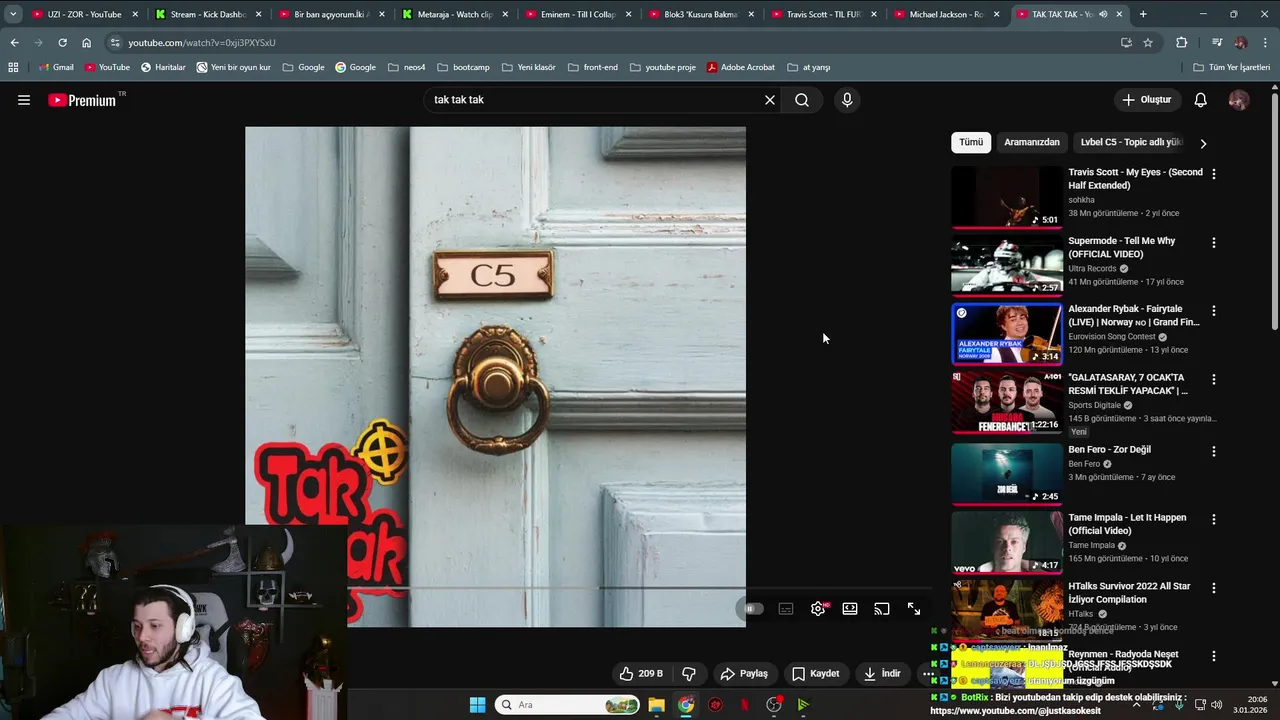Viewport: 1280px width, 720px height.
Task: Bookmark this page with star
Action: (1148, 43)
